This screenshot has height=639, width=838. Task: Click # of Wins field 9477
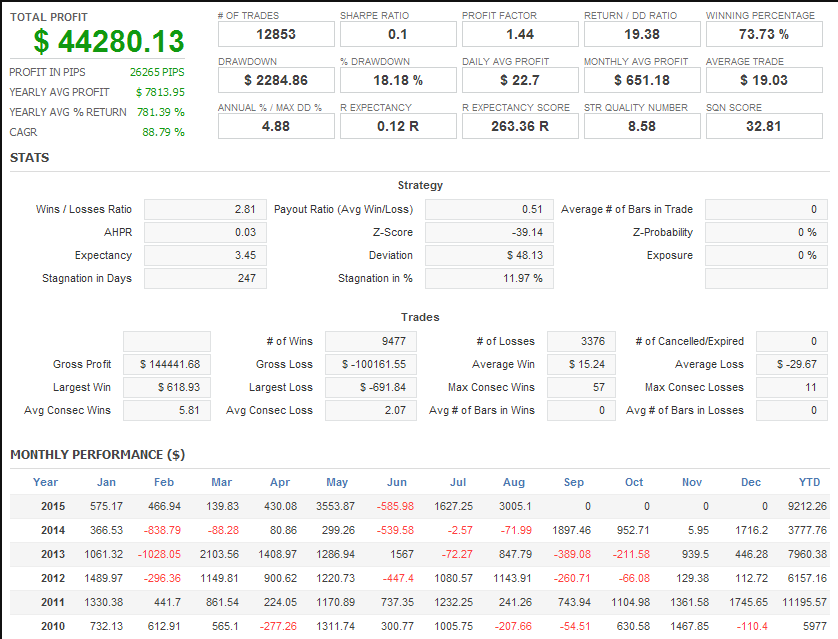click(371, 341)
